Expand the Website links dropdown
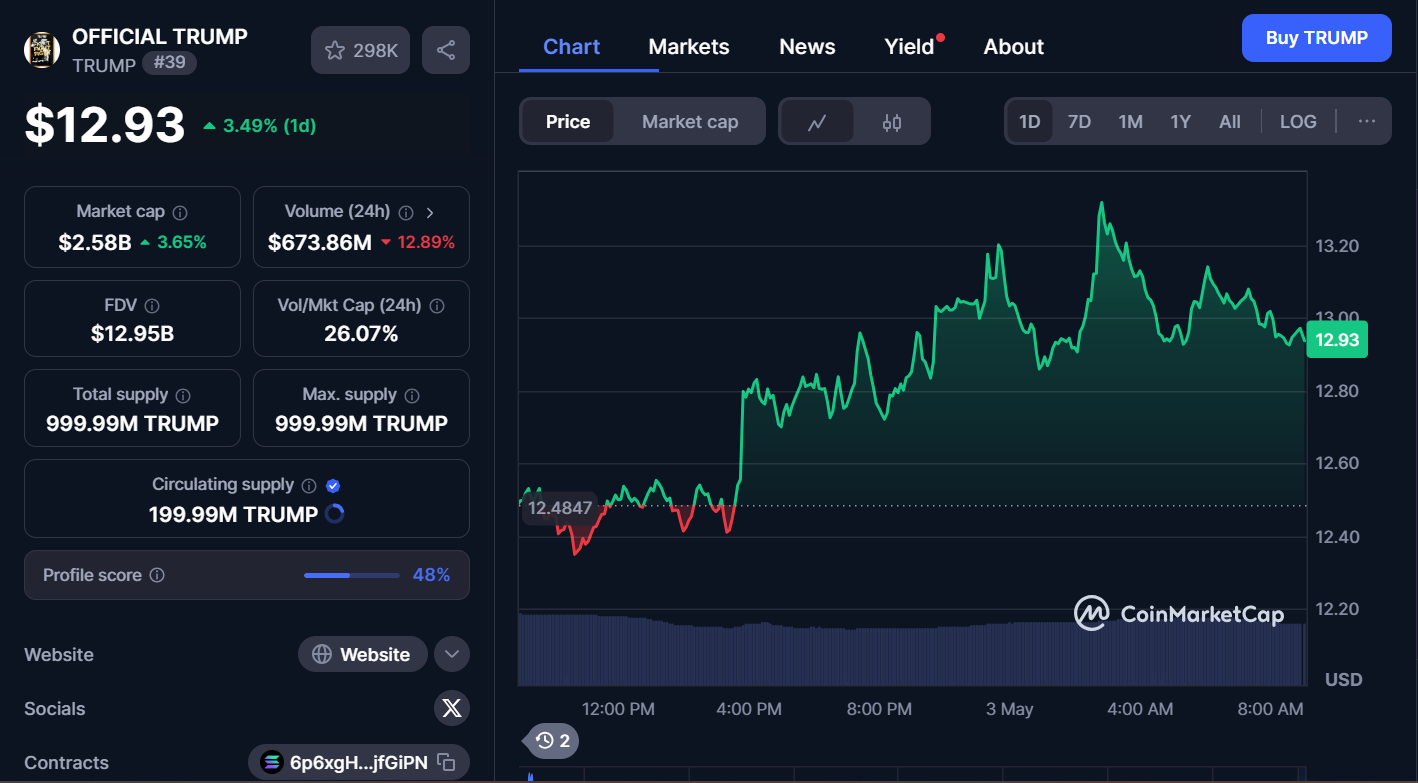This screenshot has height=783, width=1418. 452,655
